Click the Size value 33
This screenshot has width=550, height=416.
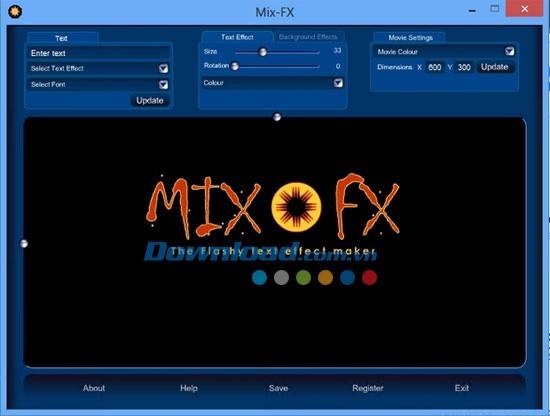[337, 51]
